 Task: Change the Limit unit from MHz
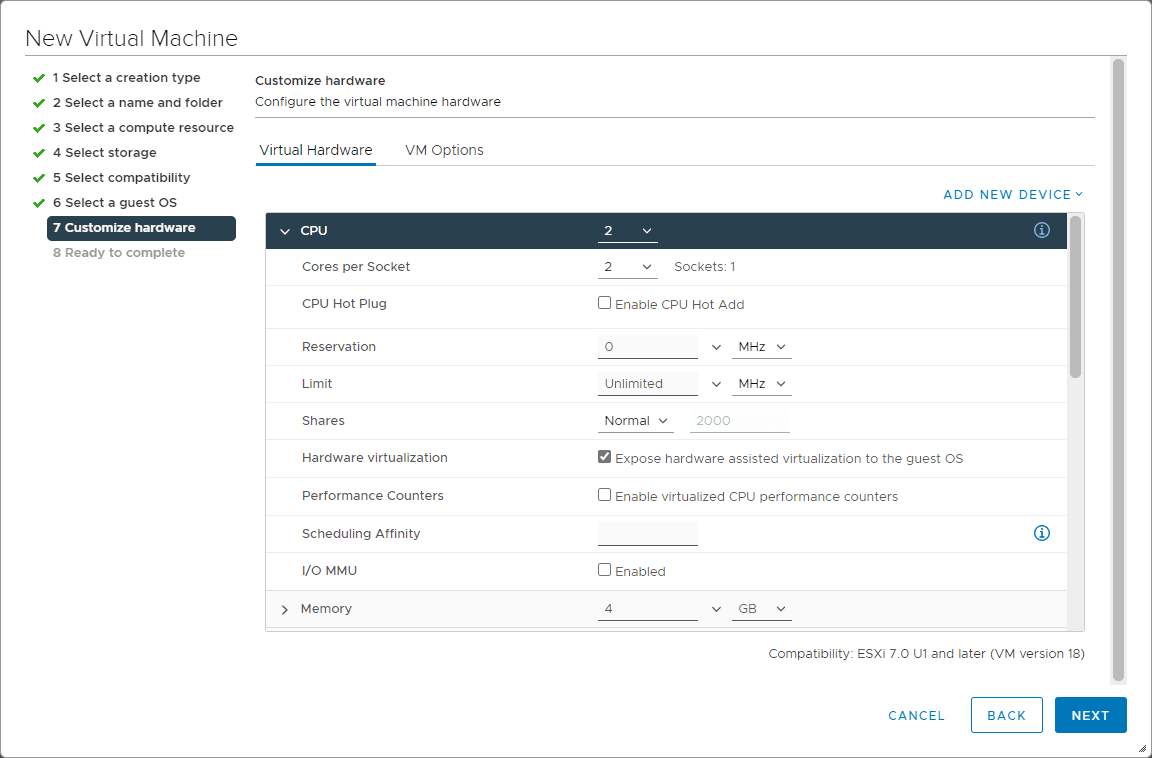tap(761, 383)
